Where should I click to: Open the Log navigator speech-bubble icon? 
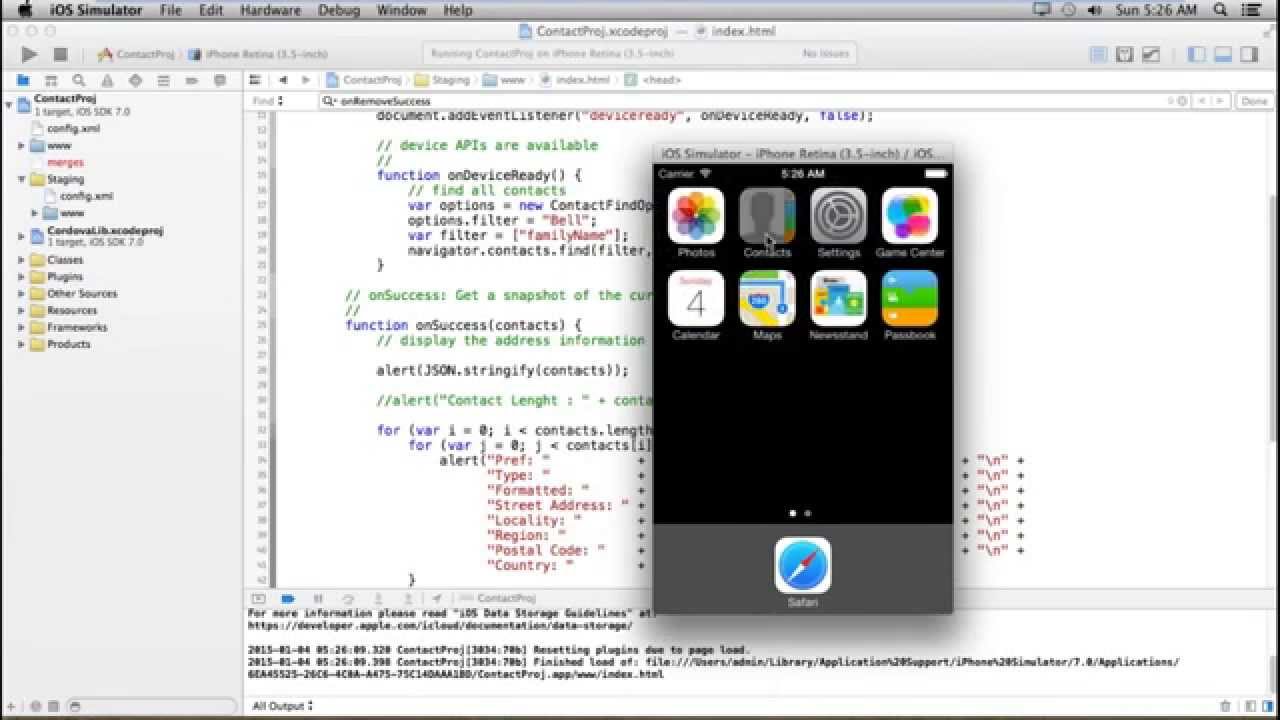219,80
